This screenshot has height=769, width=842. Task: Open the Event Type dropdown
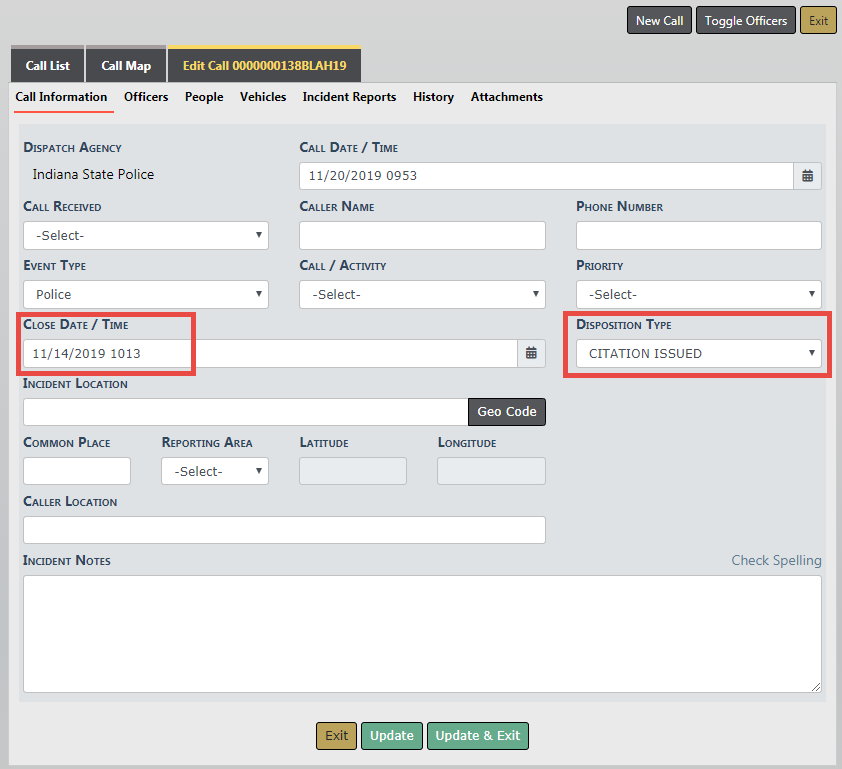(x=146, y=295)
